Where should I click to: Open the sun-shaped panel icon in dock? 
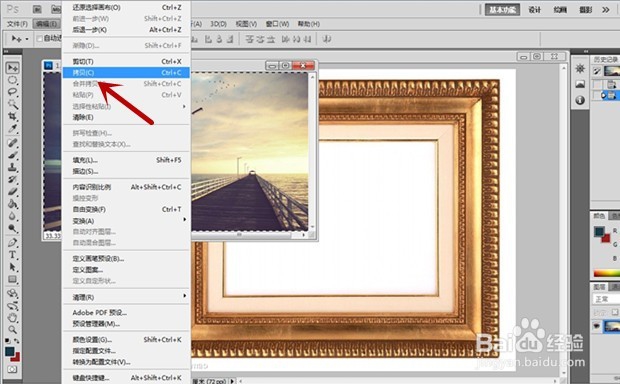tap(580, 68)
